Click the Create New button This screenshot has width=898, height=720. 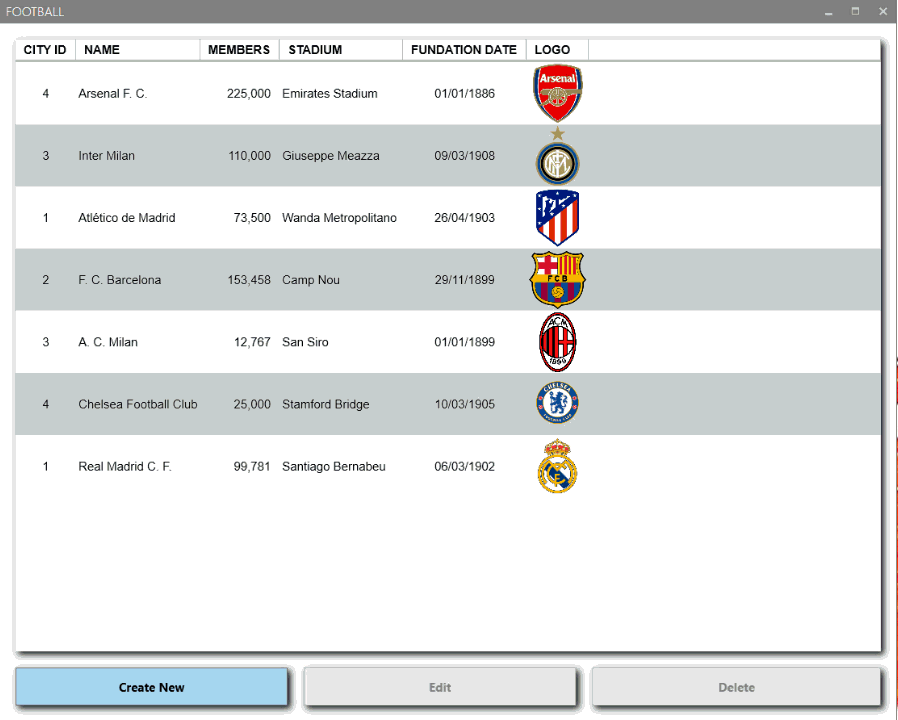(x=152, y=687)
